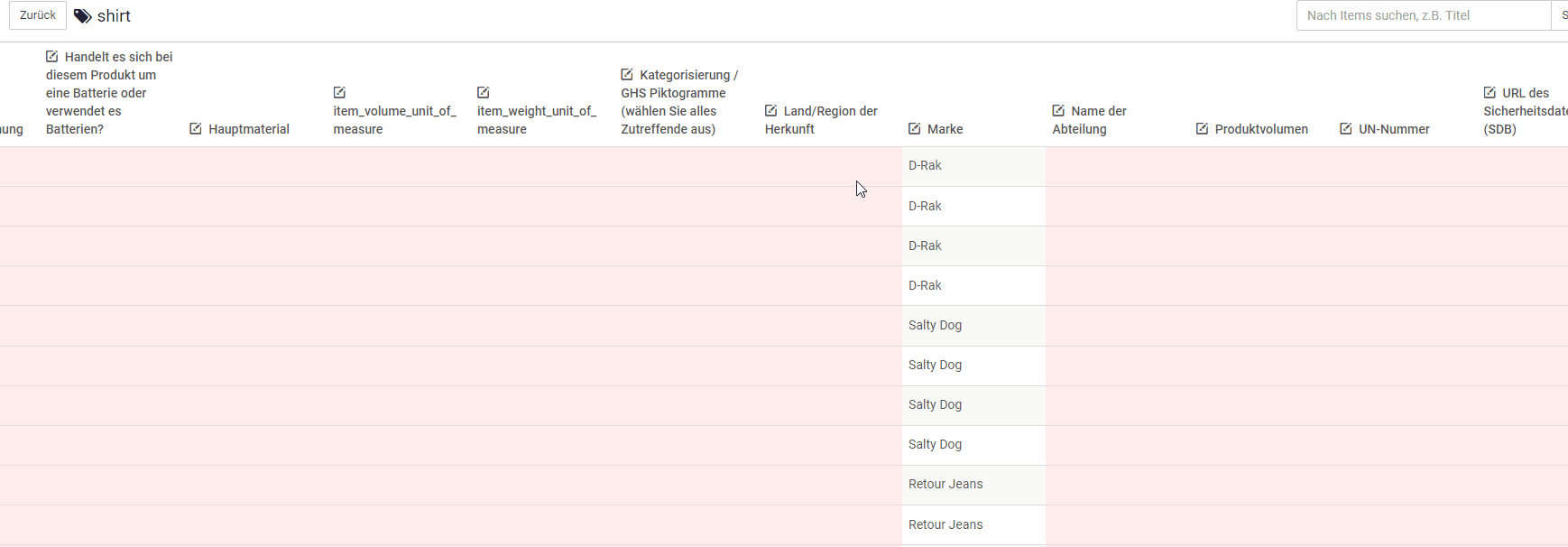
Task: Click the edit icon beside Produktvolumen
Action: pos(1202,129)
